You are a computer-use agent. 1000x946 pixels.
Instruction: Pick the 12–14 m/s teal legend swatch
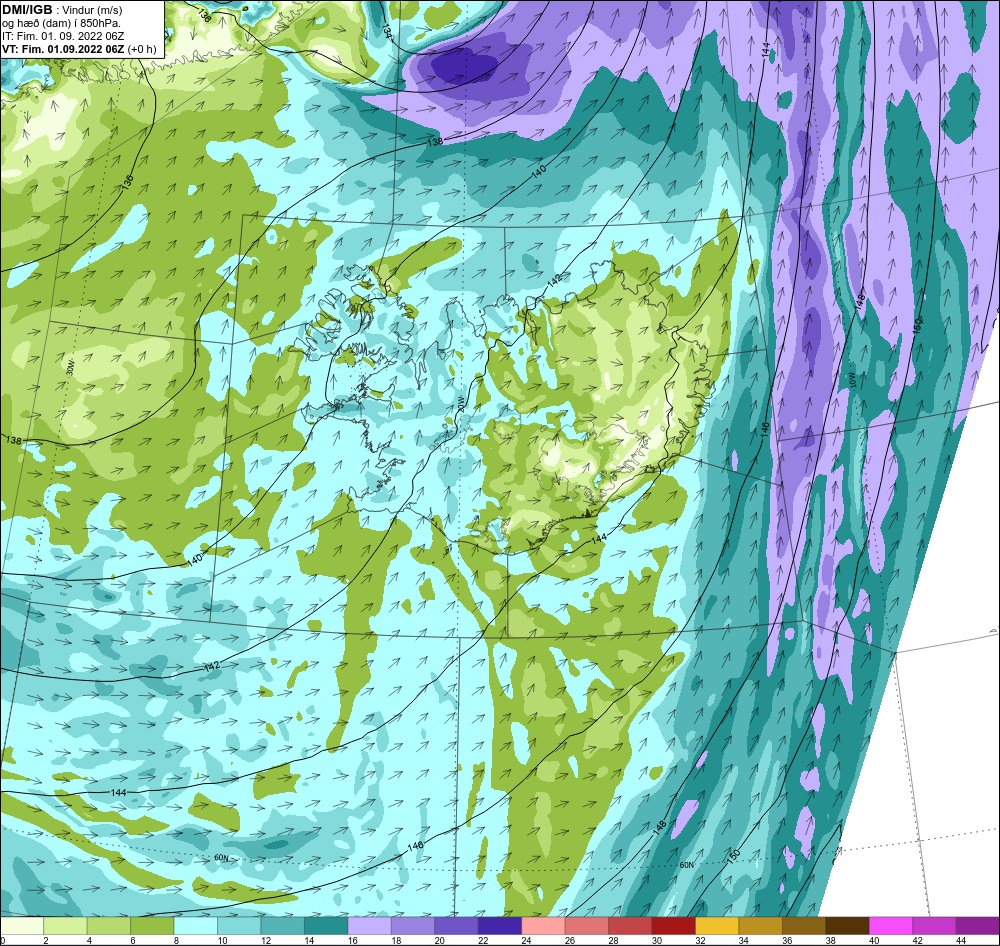(x=283, y=926)
